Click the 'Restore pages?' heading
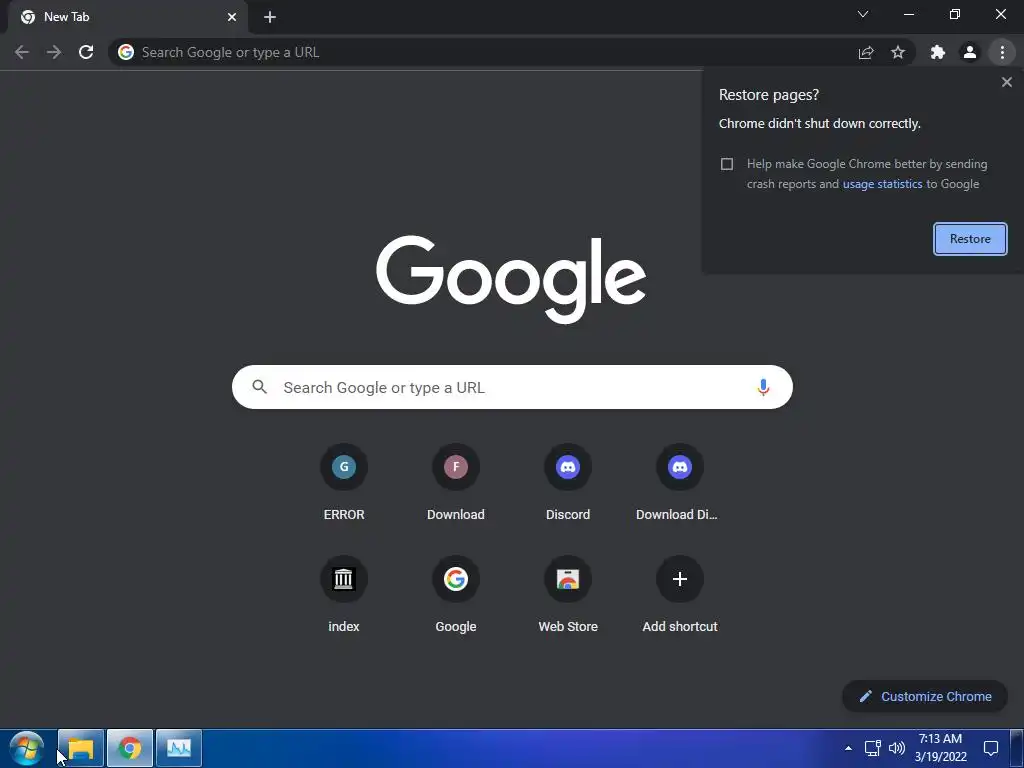1024x768 pixels. click(769, 95)
